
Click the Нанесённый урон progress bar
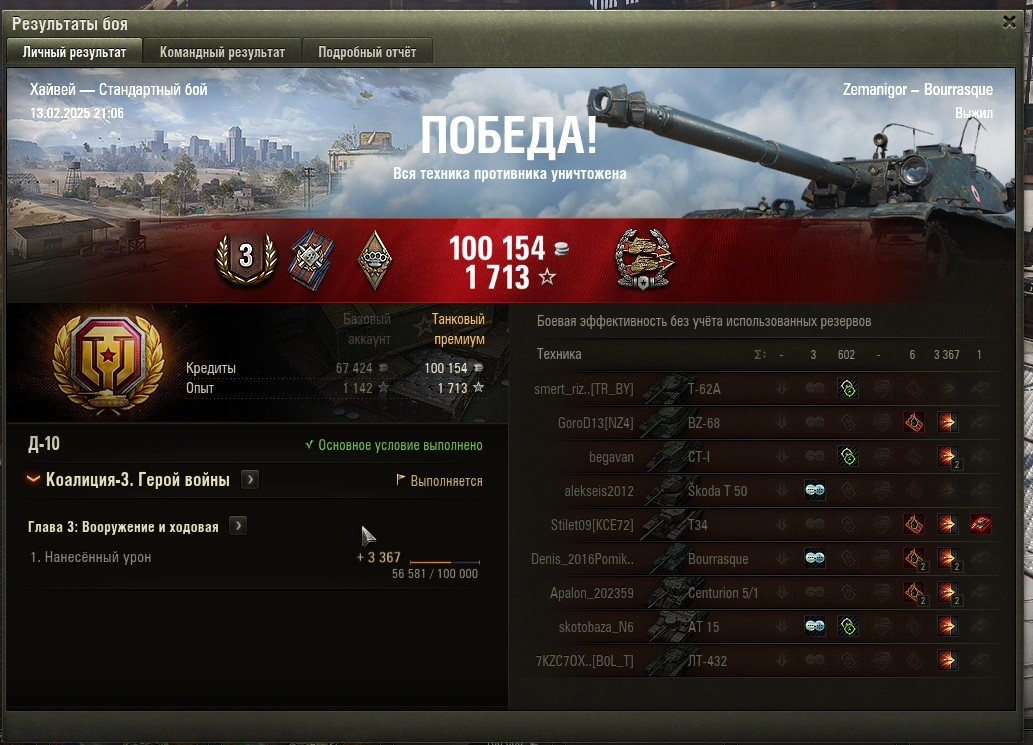pyautogui.click(x=445, y=562)
